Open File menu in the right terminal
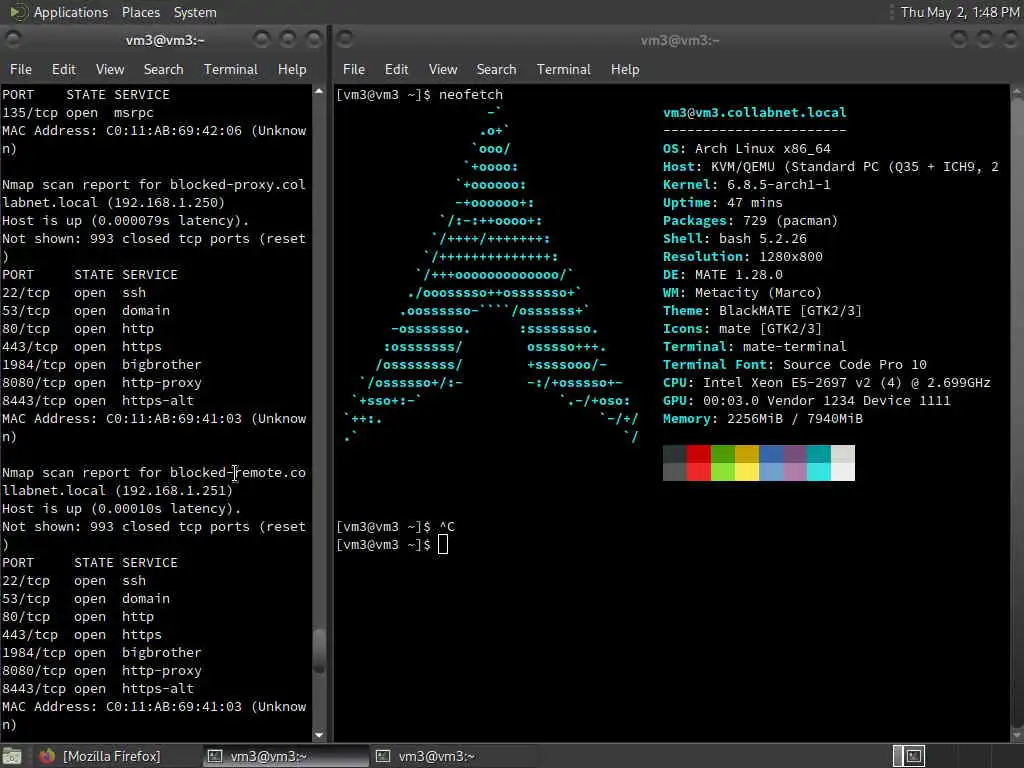Viewport: 1024px width, 768px height. (x=353, y=69)
